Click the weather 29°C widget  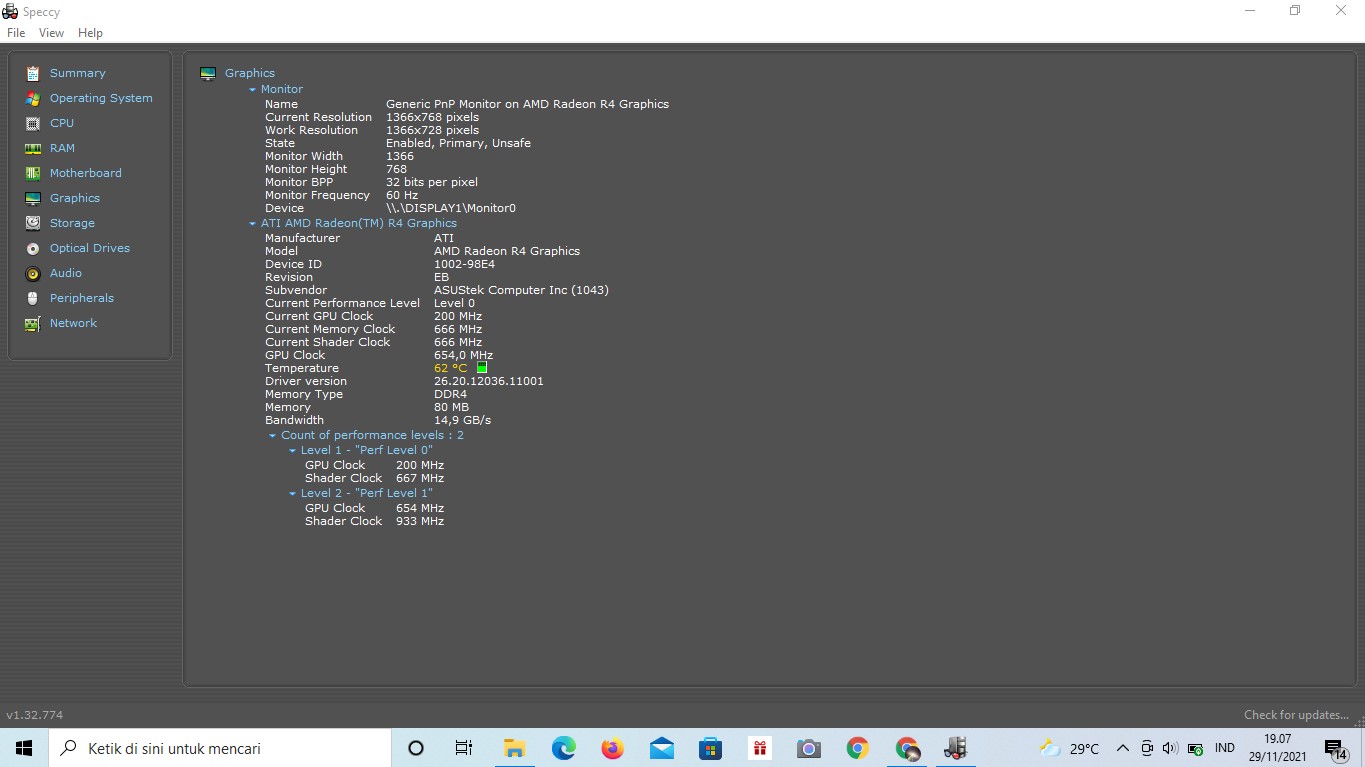tap(1069, 748)
